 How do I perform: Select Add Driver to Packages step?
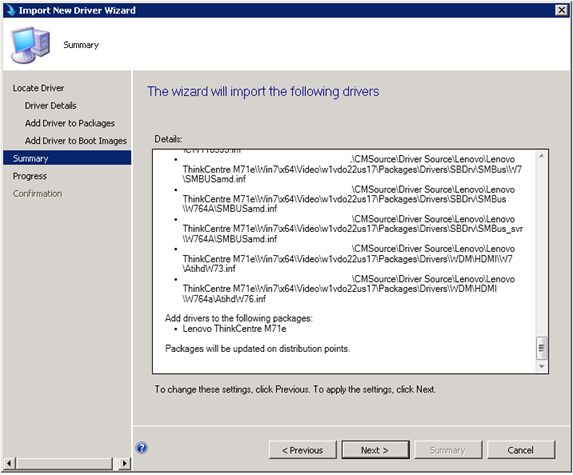(70, 123)
